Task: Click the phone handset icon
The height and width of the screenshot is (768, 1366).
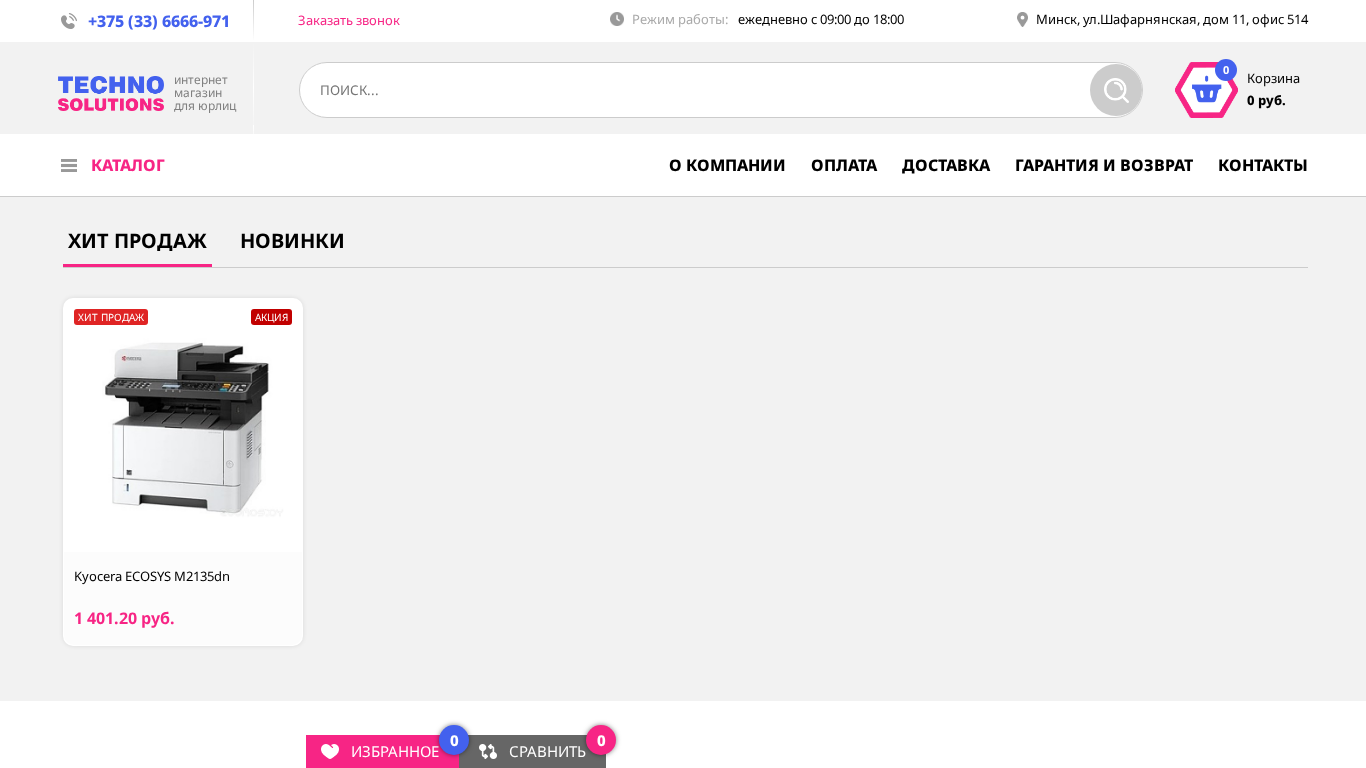Action: pyautogui.click(x=69, y=21)
